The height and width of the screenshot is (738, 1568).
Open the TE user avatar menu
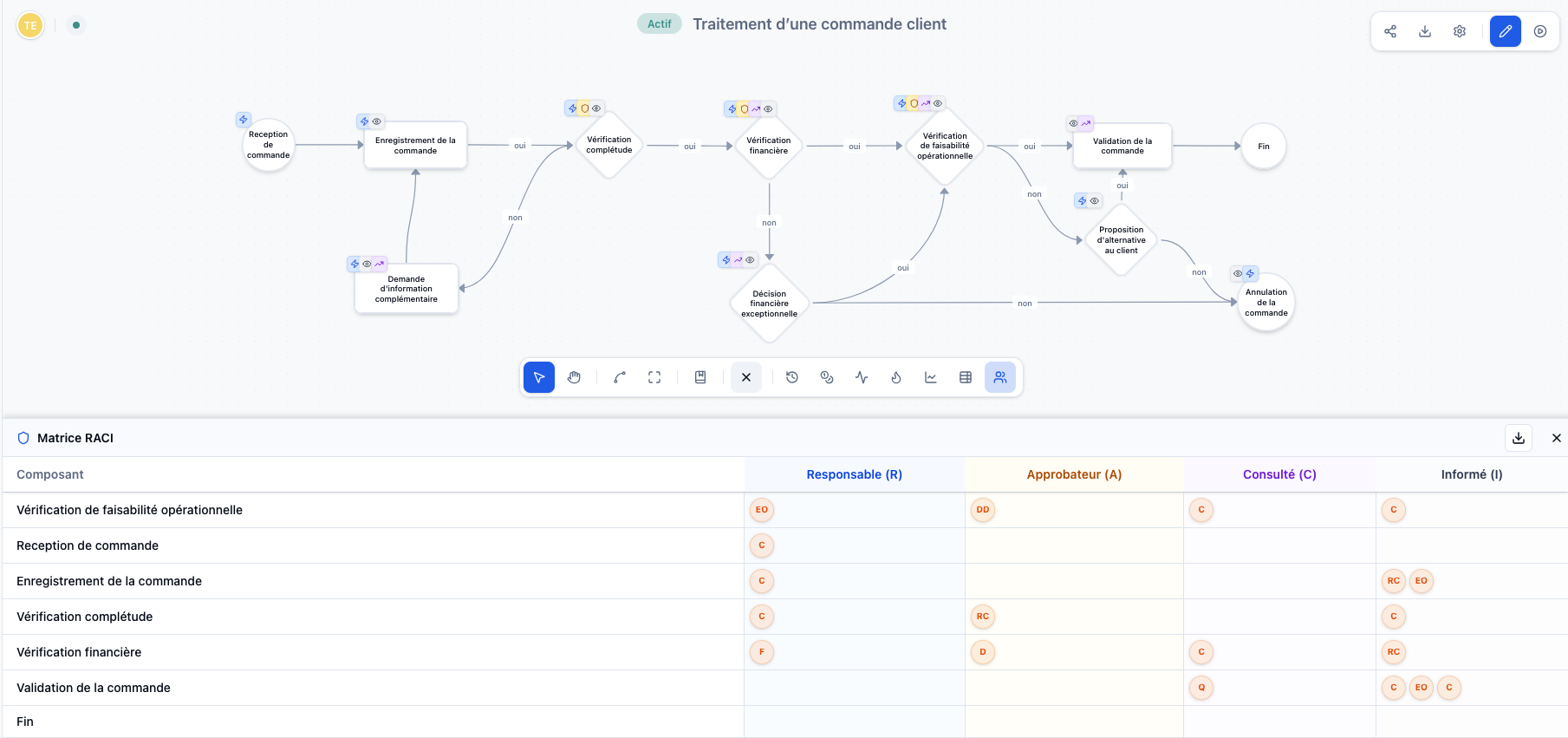click(30, 25)
